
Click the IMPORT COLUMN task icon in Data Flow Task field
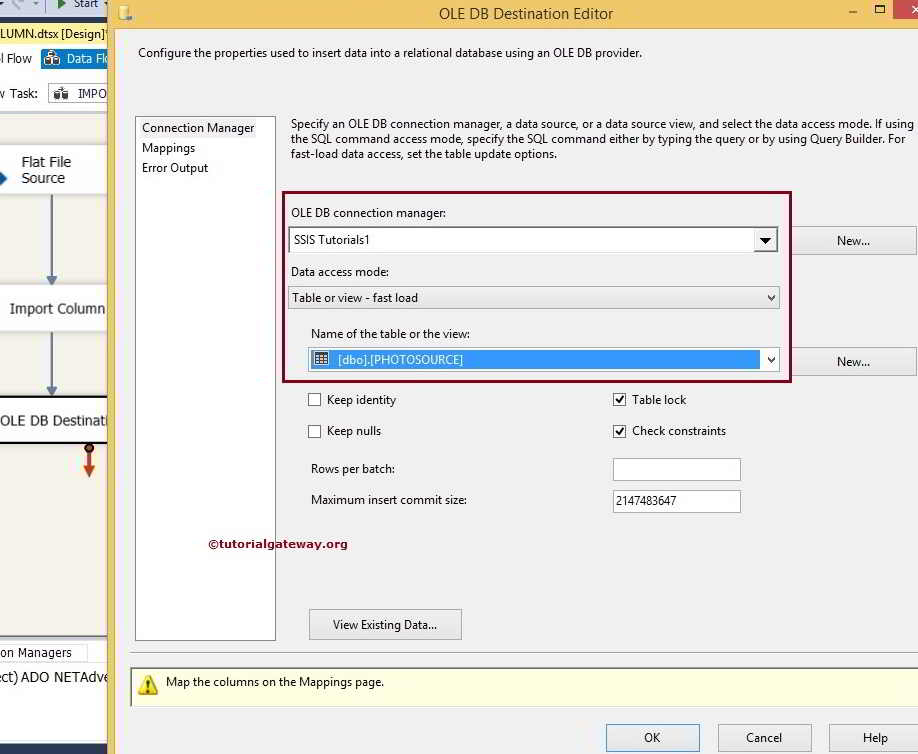coord(62,93)
